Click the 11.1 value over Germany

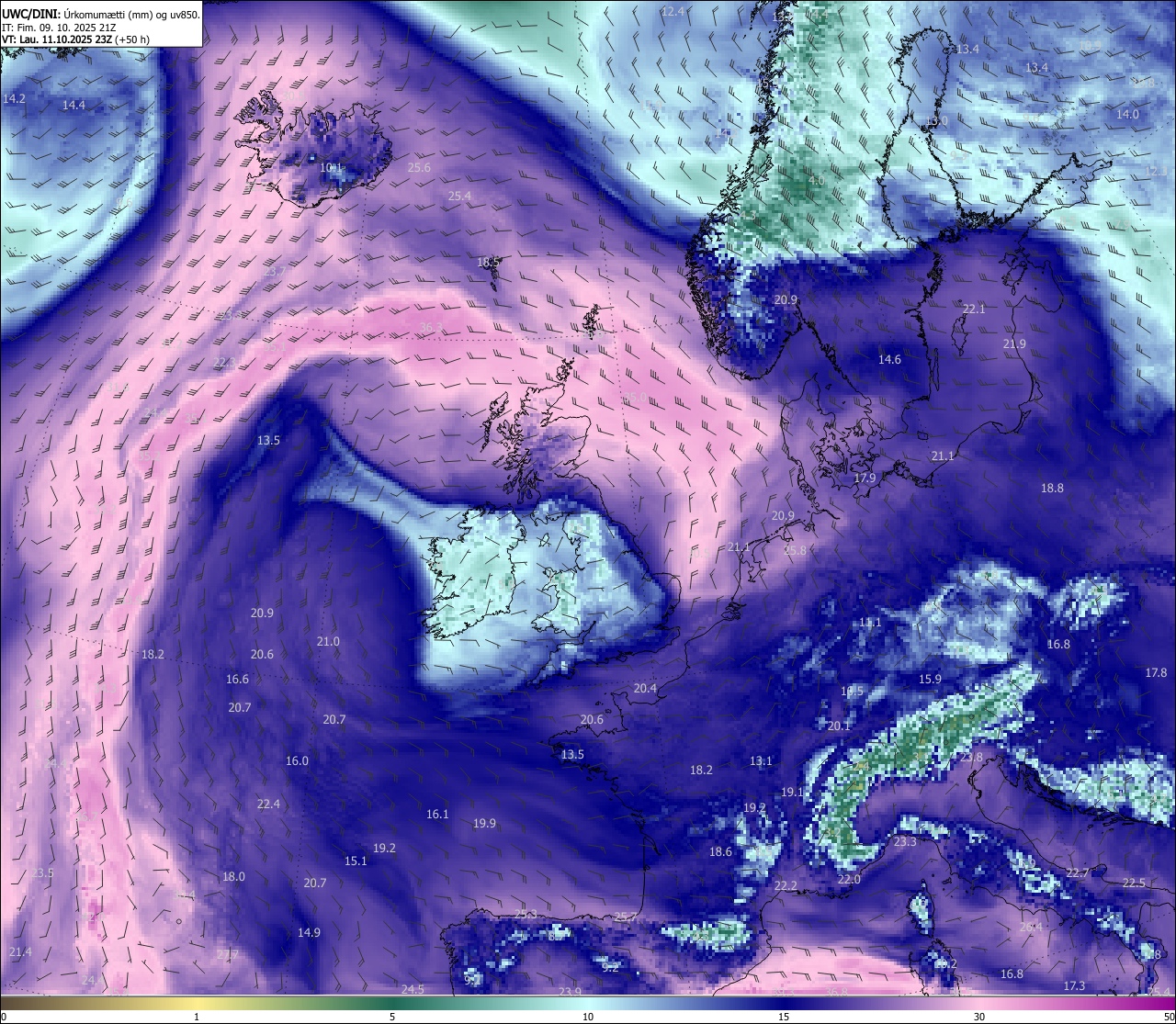870,623
